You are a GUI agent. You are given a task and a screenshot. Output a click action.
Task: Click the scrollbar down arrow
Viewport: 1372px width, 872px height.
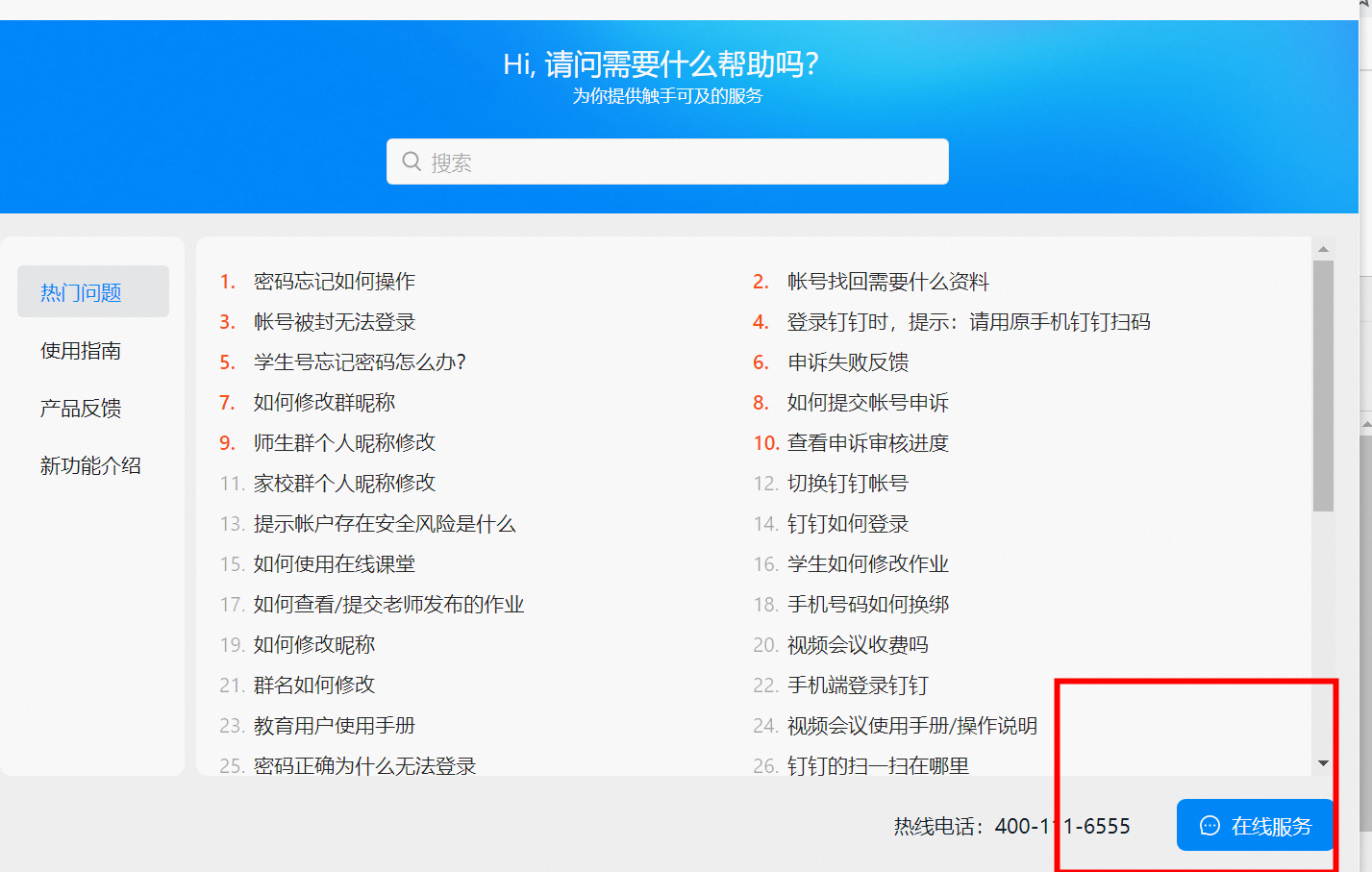pos(1323,763)
